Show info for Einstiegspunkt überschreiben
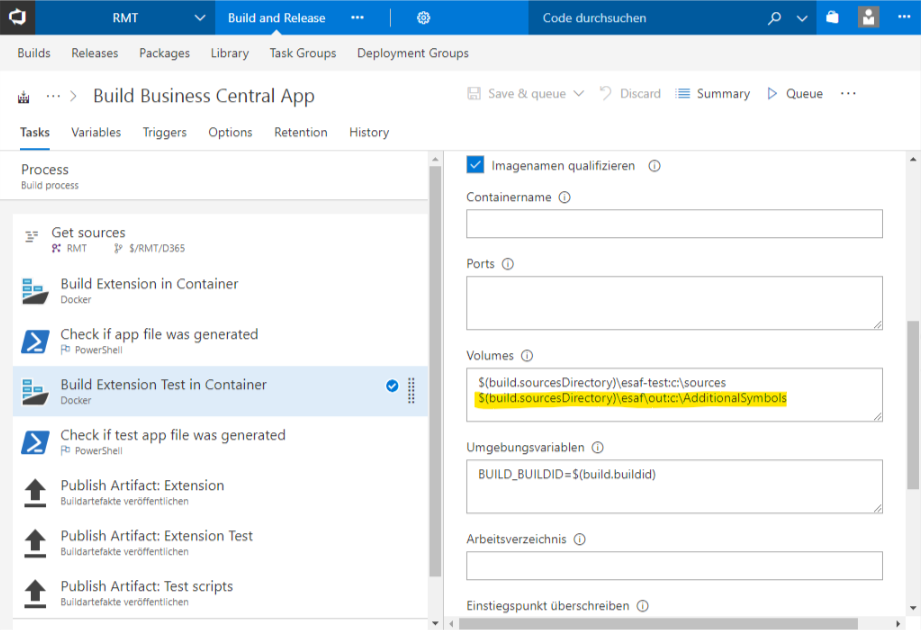This screenshot has width=921, height=630. pyautogui.click(x=643, y=606)
